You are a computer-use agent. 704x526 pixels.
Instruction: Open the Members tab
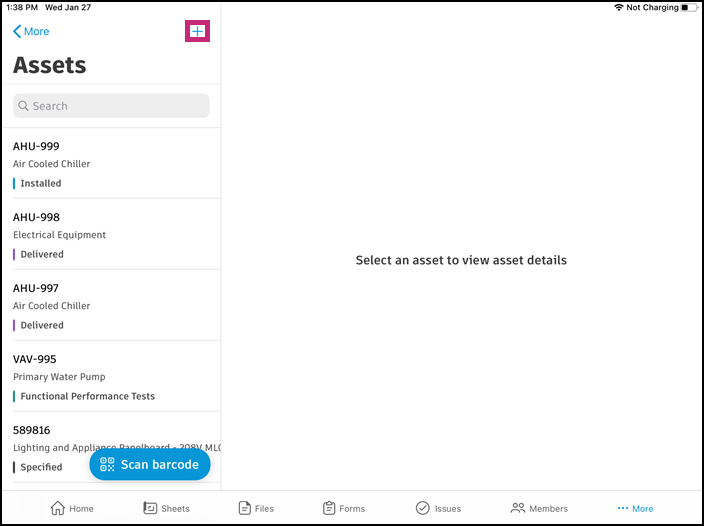(x=538, y=508)
